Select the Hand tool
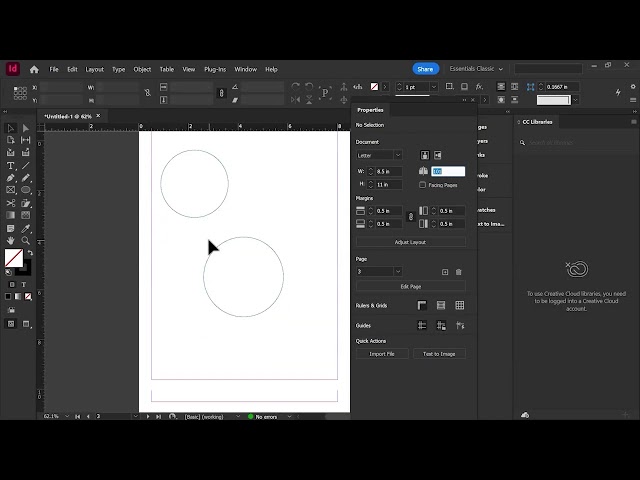Screen dimensions: 640x480 [11, 240]
